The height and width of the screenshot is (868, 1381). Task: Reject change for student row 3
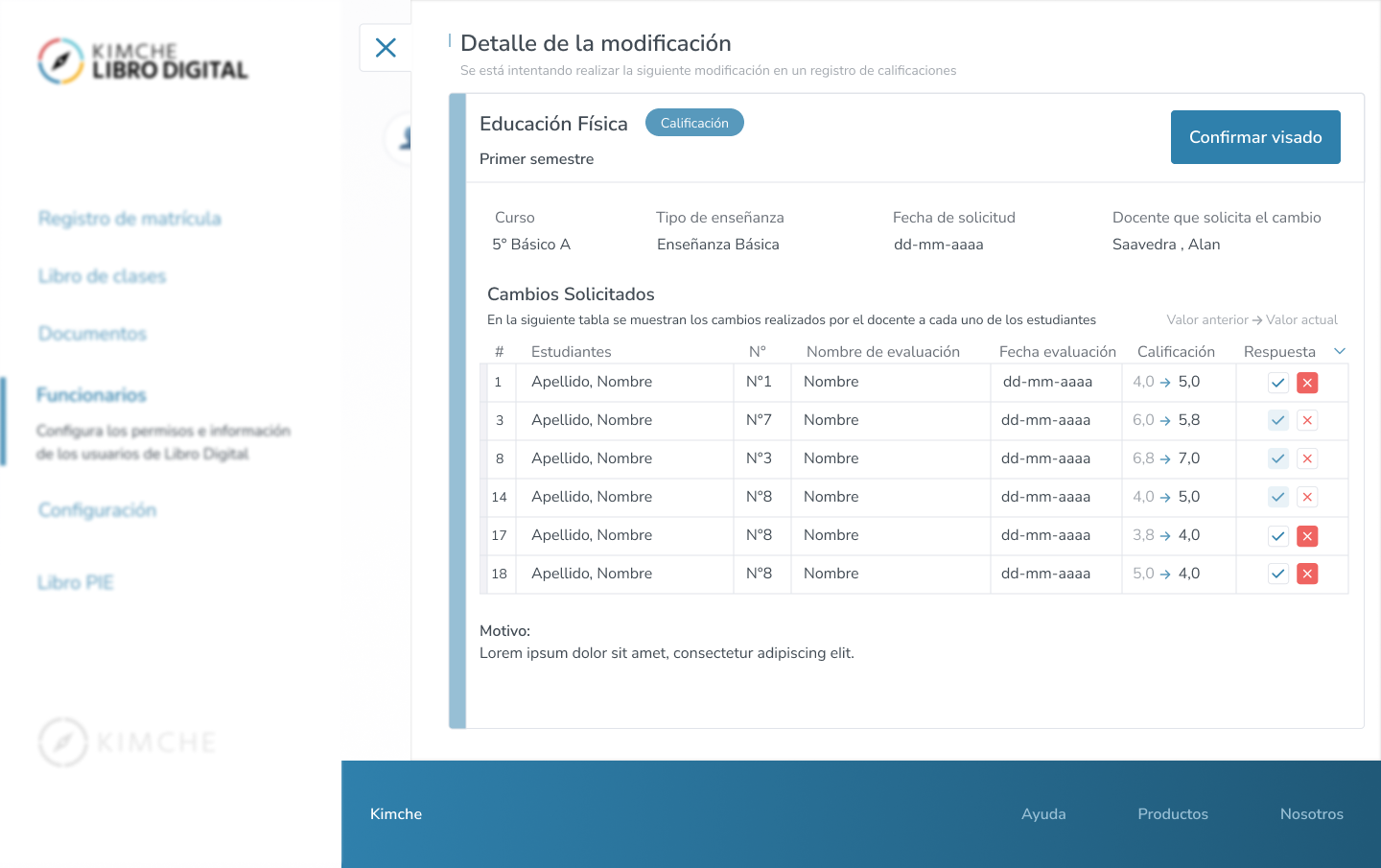pyautogui.click(x=1307, y=420)
